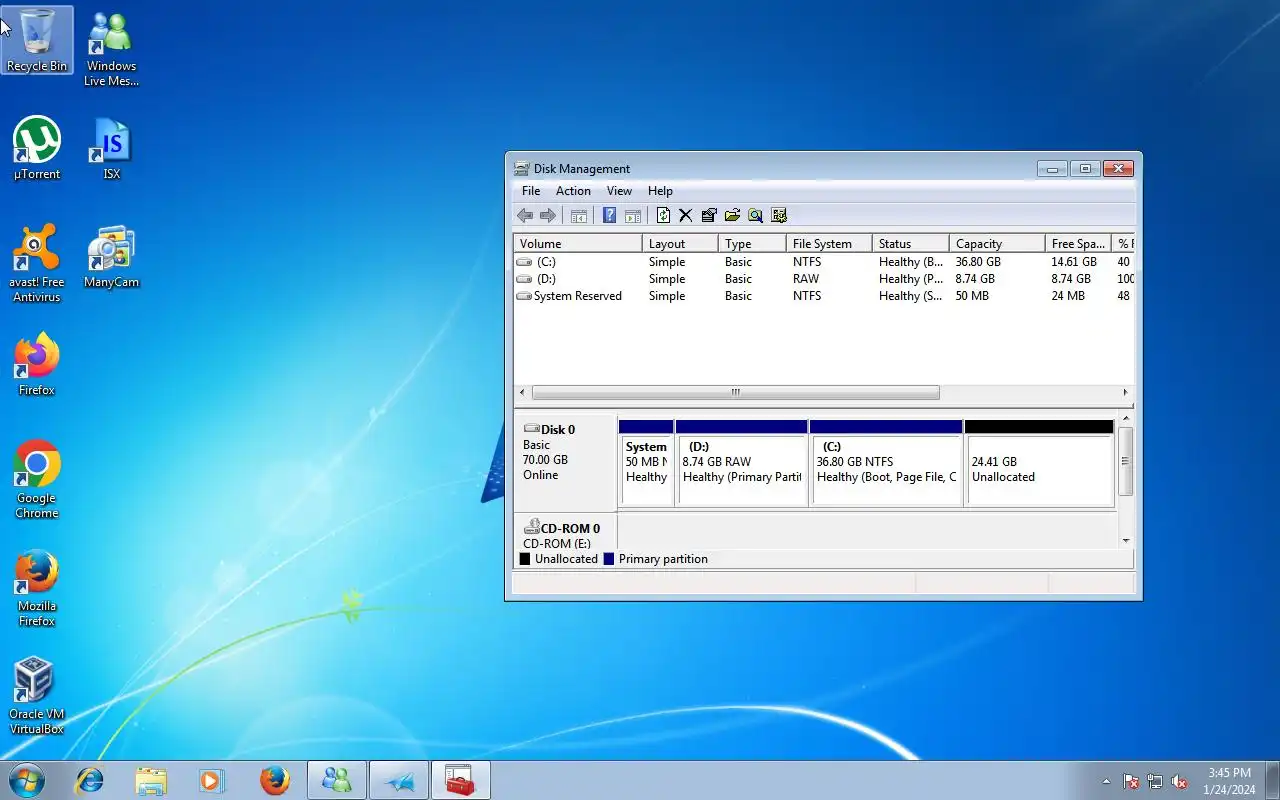This screenshot has width=1280, height=800.
Task: Open the File menu
Action: [x=531, y=191]
